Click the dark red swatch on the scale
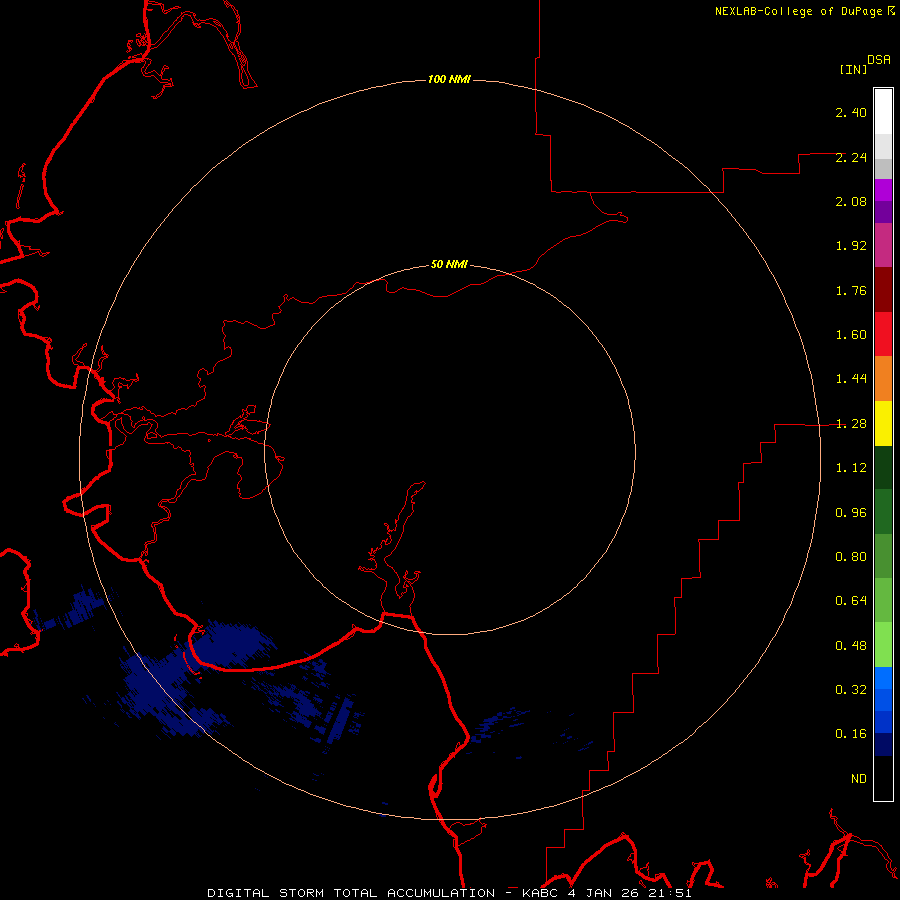Screen dimensions: 900x900 (x=883, y=290)
